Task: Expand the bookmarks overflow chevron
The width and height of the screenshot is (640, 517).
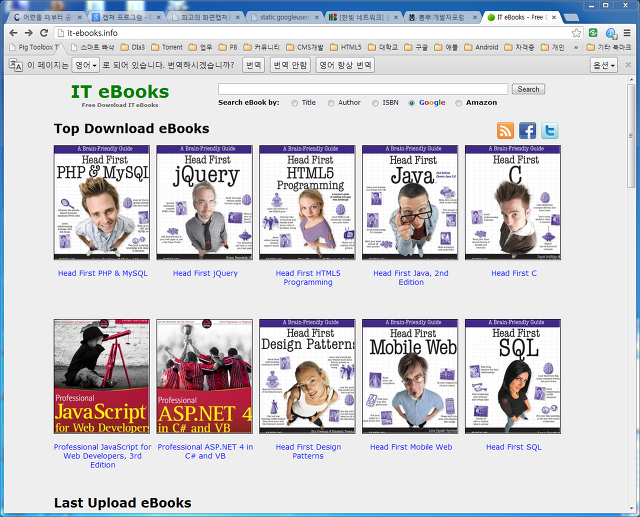Action: click(576, 47)
